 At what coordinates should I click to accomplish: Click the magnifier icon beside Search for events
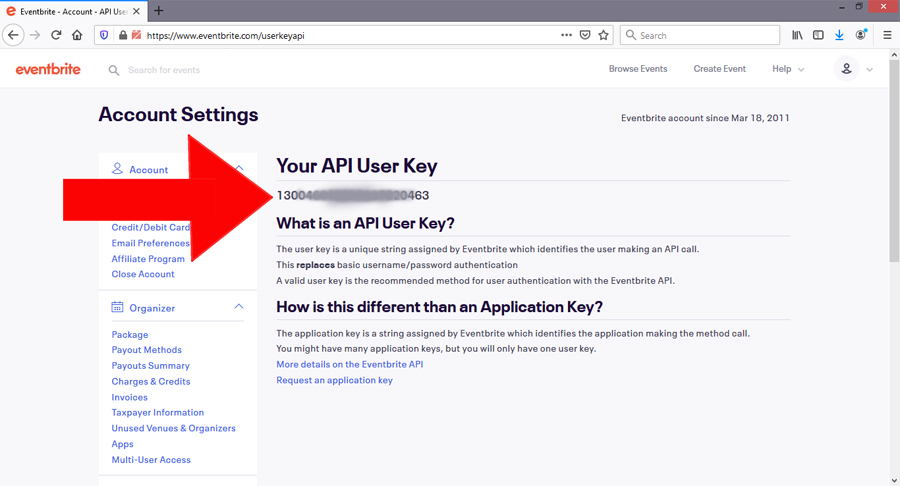pyautogui.click(x=114, y=70)
